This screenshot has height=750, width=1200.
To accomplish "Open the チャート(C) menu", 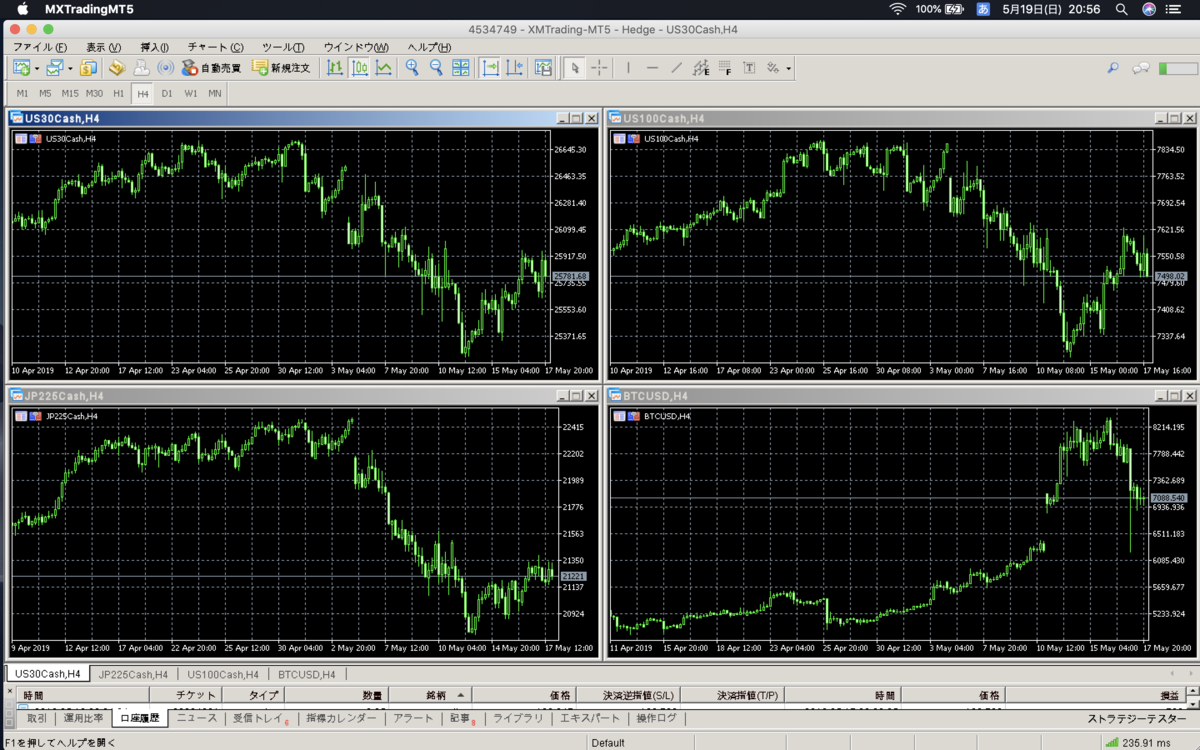I will click(215, 47).
